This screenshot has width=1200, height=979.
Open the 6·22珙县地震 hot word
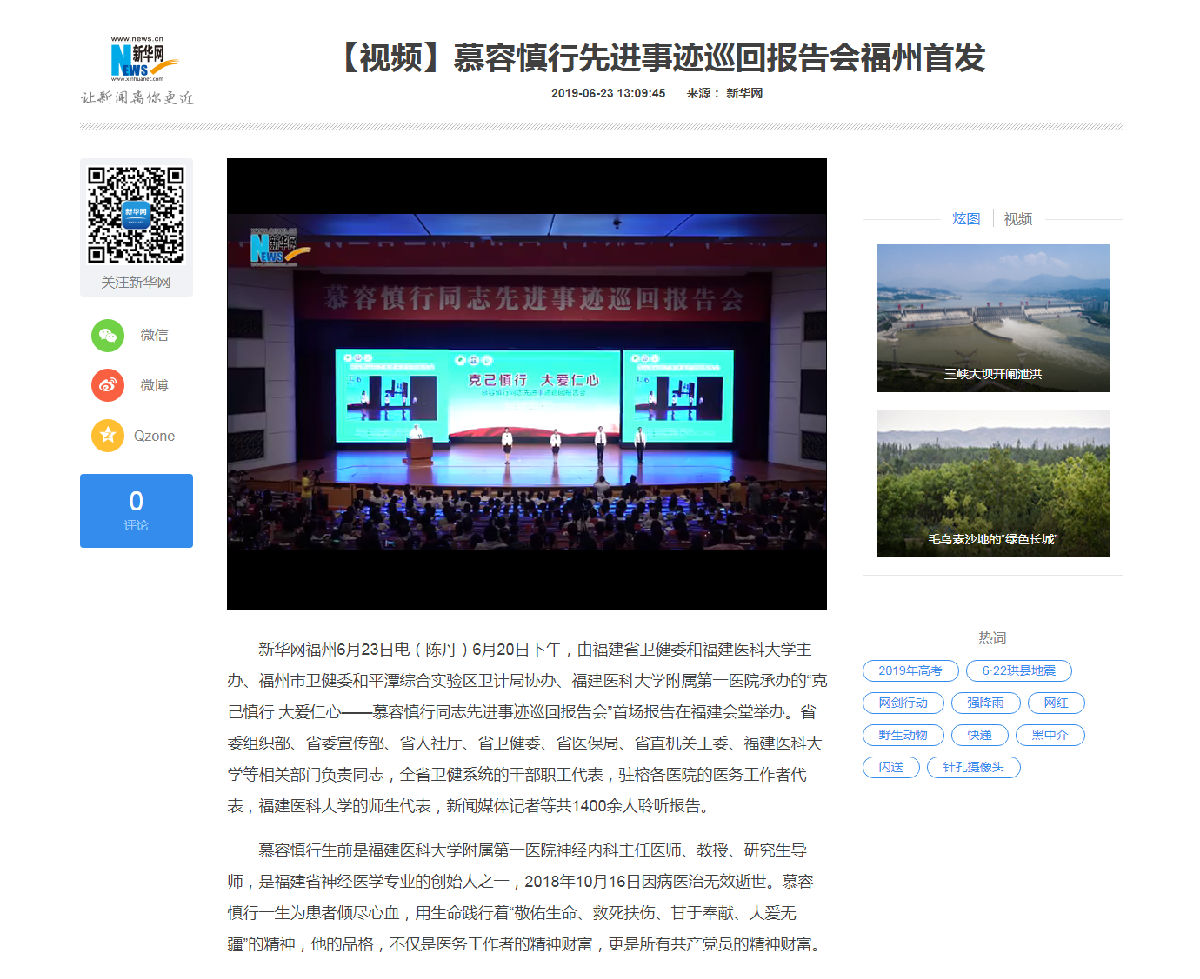click(x=1018, y=671)
